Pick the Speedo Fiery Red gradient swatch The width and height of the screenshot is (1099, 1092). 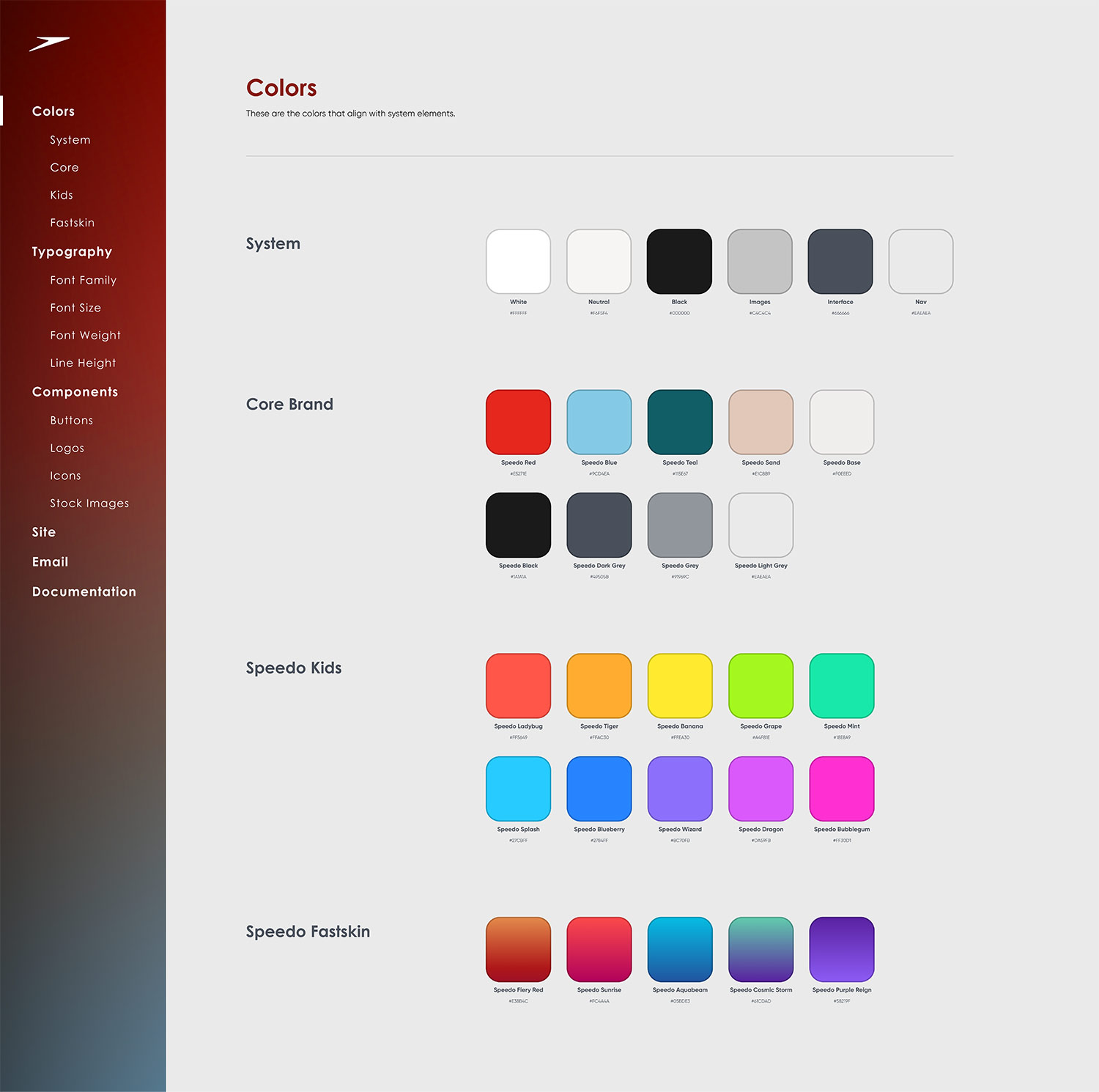pyautogui.click(x=518, y=949)
